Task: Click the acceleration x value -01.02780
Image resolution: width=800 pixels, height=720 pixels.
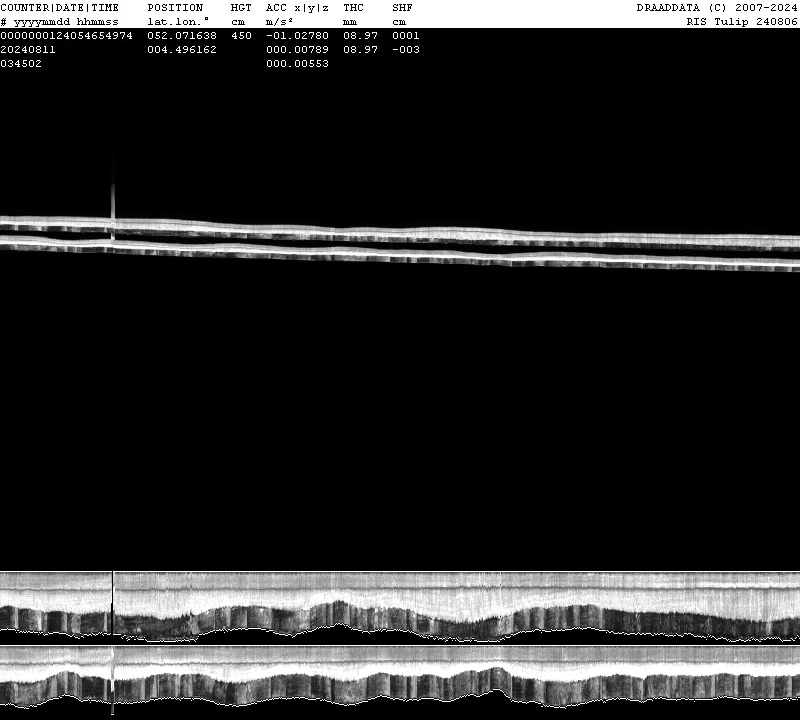Action: click(x=297, y=35)
